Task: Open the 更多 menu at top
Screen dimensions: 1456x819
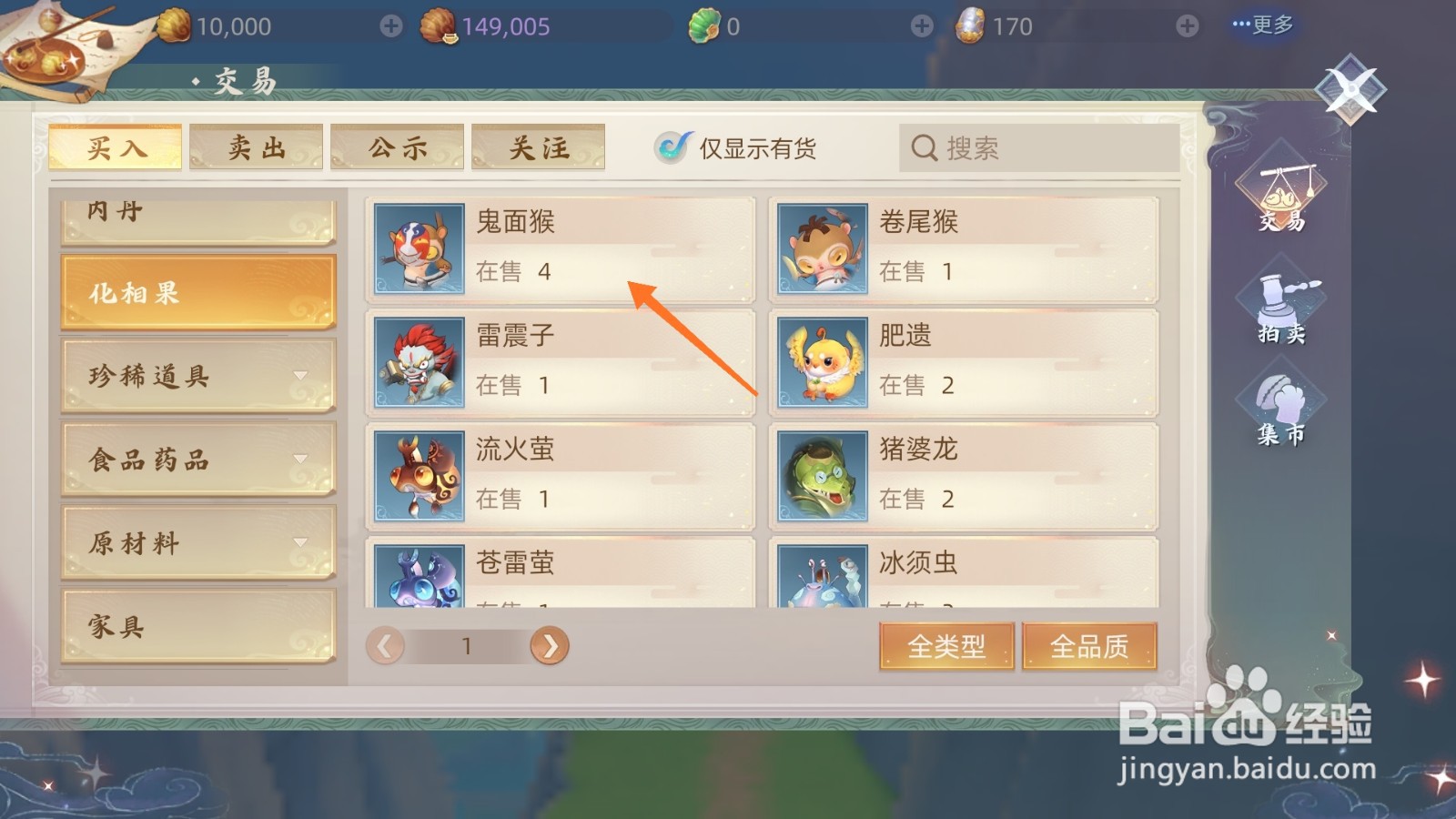Action: coord(1263,25)
